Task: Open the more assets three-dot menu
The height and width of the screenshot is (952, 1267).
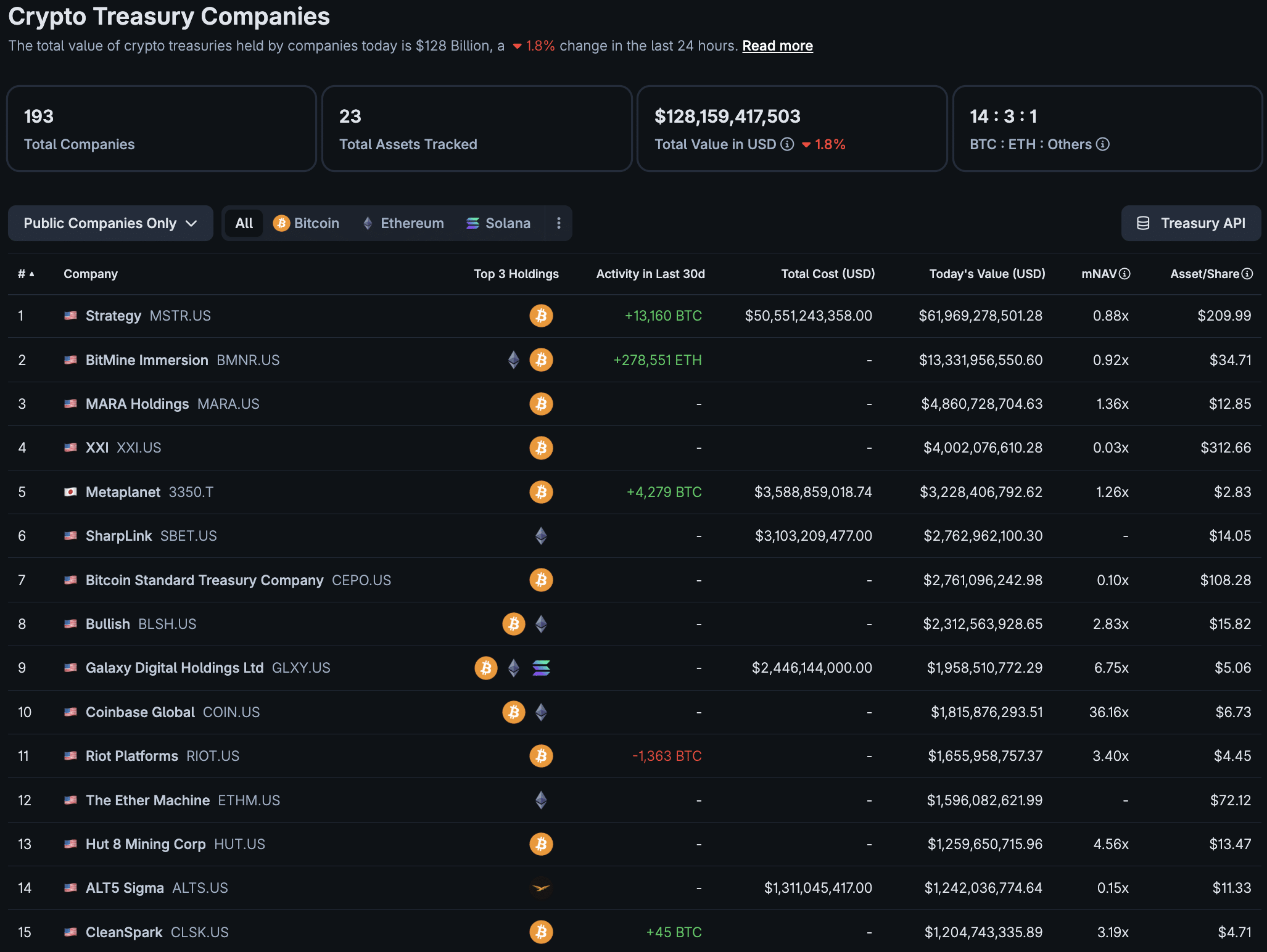Action: pos(559,223)
